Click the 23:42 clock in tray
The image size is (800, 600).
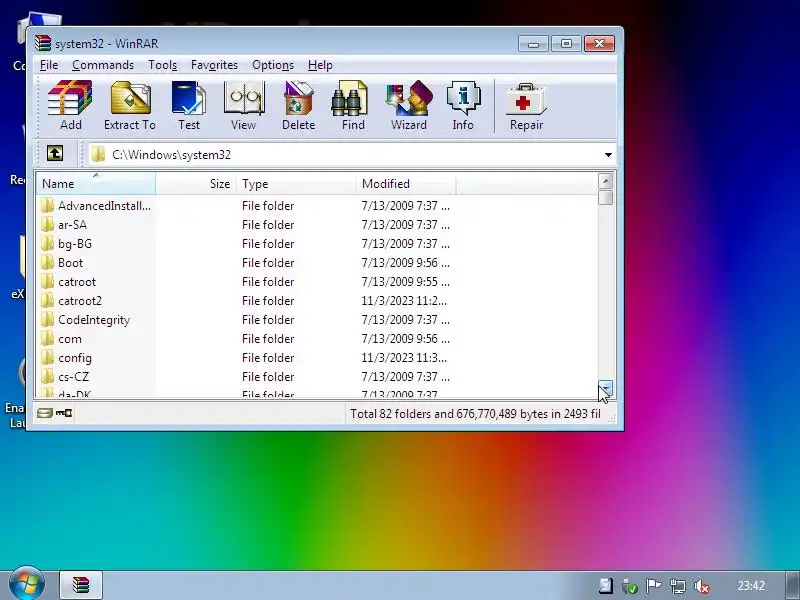coord(751,586)
